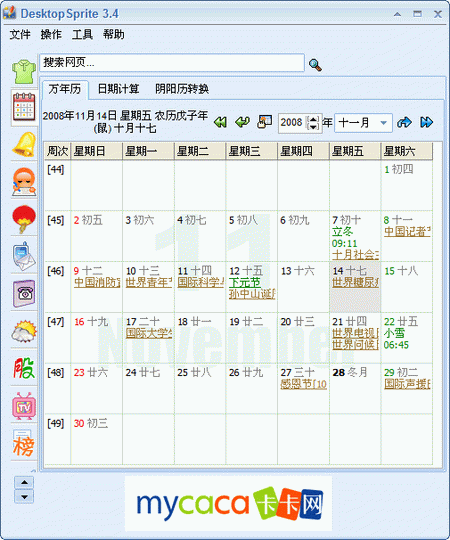Open the red lantern festival icon
Screen dimensions: 450x540
(24, 219)
